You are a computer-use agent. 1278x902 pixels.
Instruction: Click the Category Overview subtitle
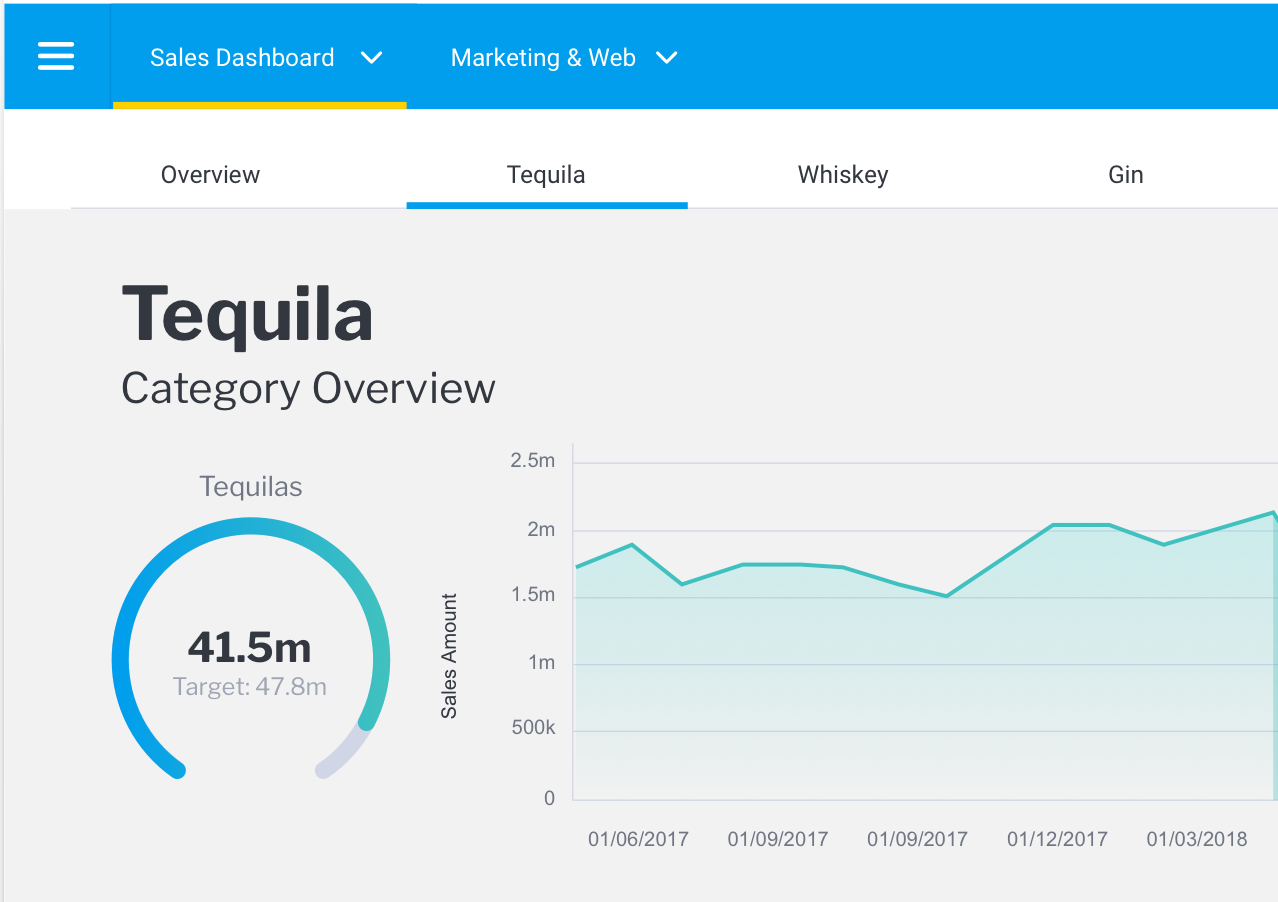[308, 388]
